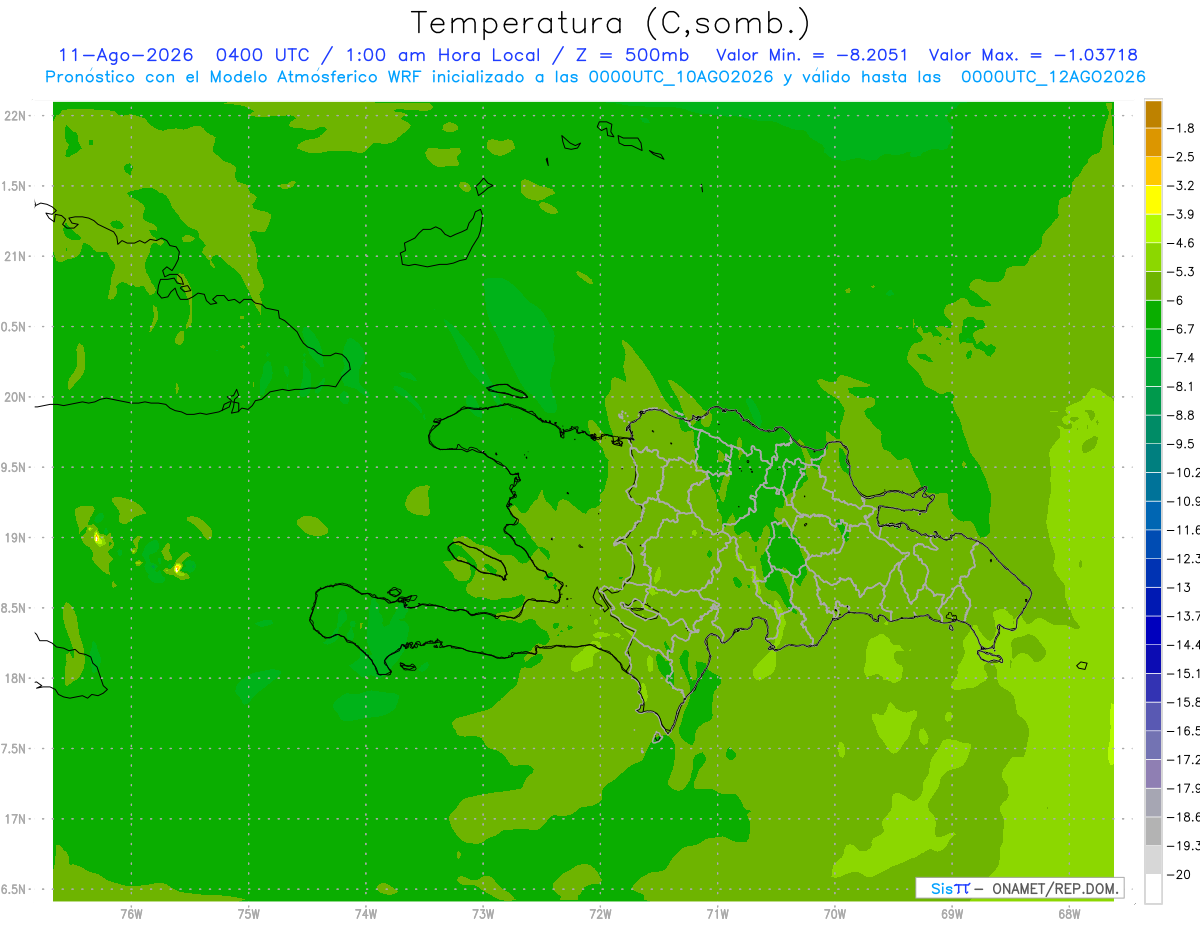Click the "-13" colorbar label

(1178, 586)
